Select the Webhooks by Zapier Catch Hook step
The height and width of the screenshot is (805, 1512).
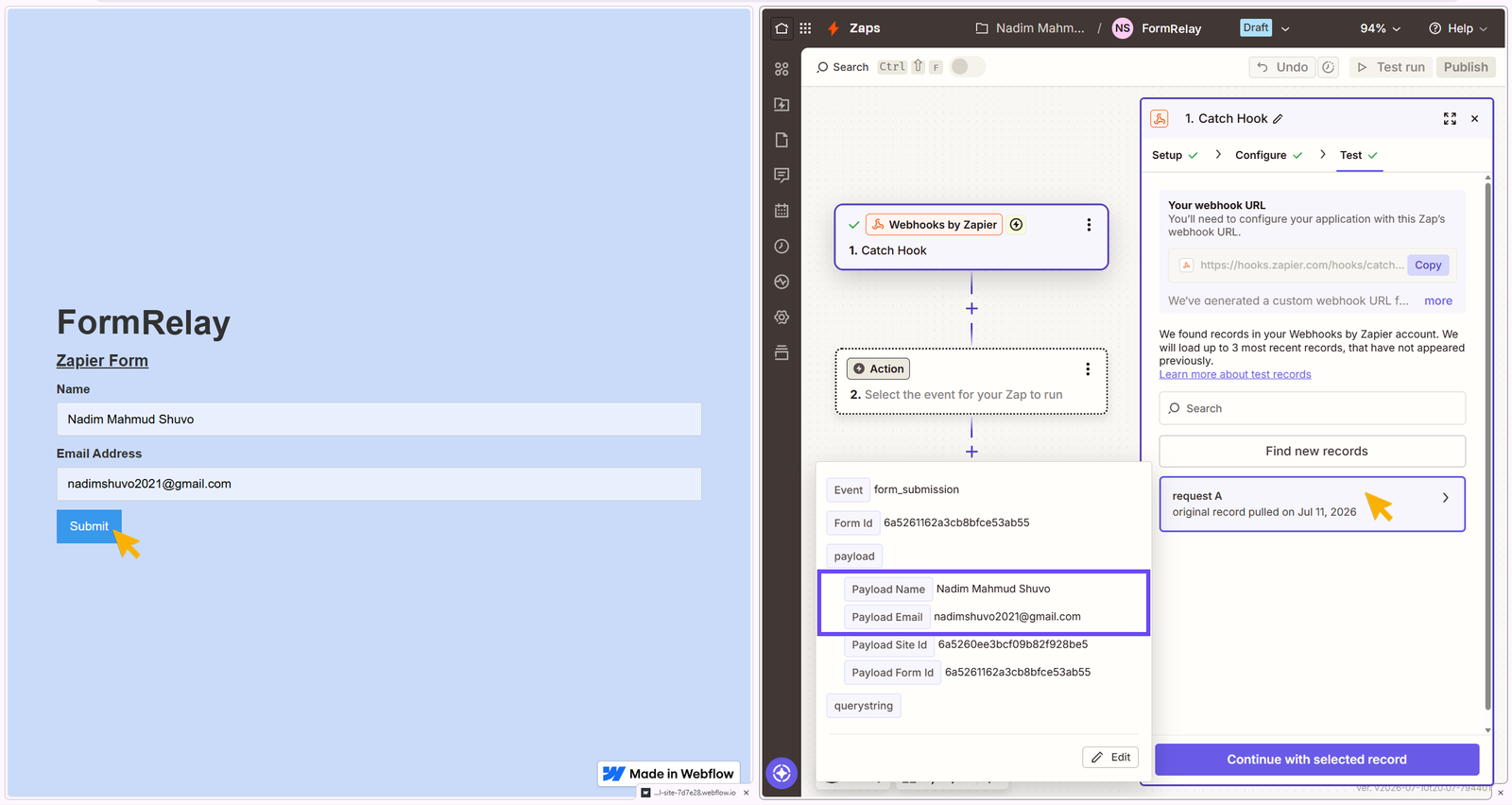coord(971,237)
